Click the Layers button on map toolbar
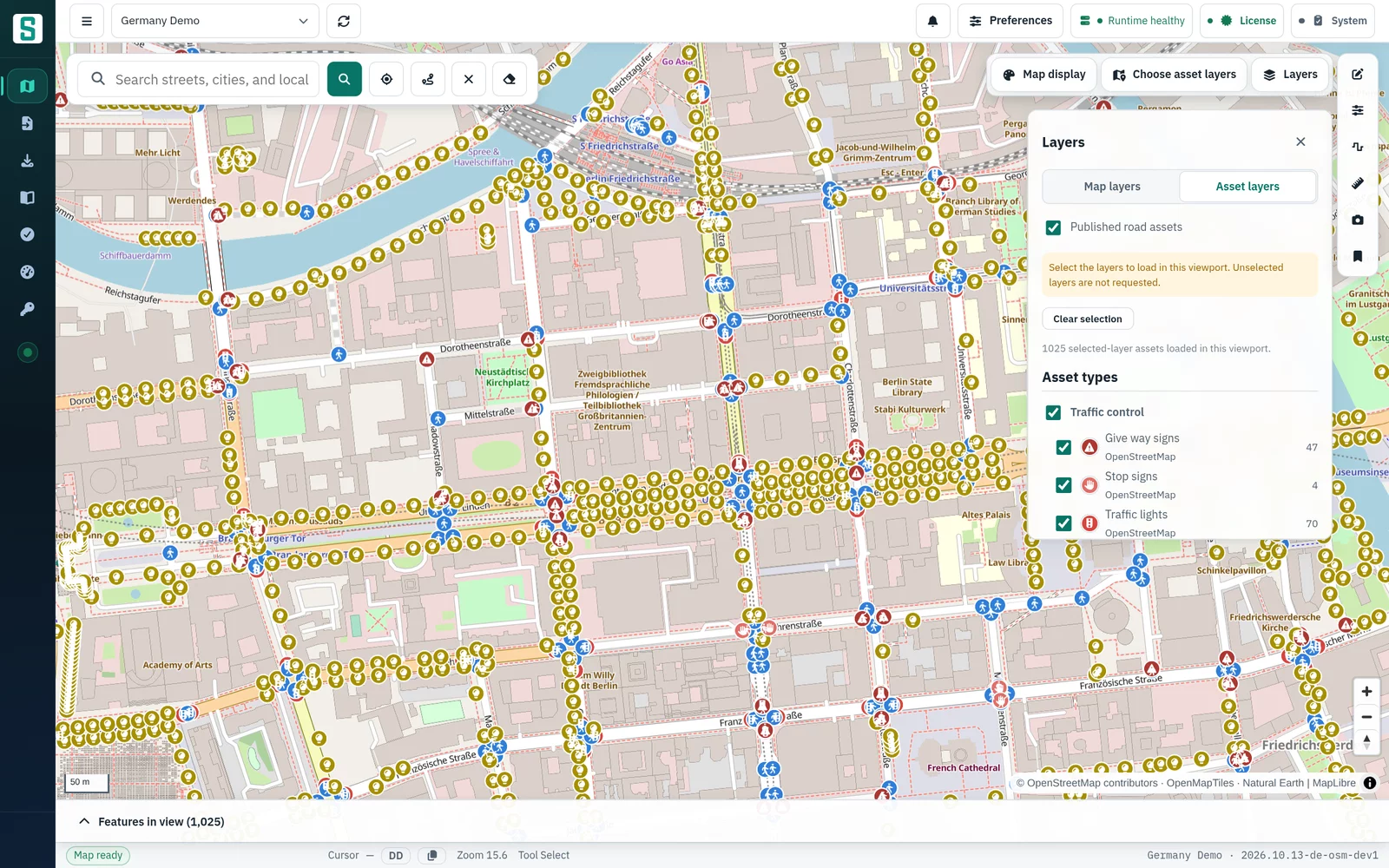Image resolution: width=1389 pixels, height=868 pixels. [x=1291, y=75]
